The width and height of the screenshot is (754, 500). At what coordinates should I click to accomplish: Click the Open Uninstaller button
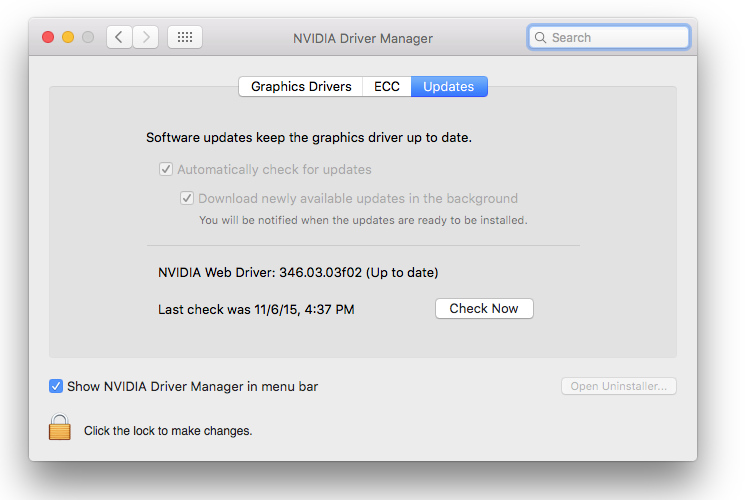[618, 386]
